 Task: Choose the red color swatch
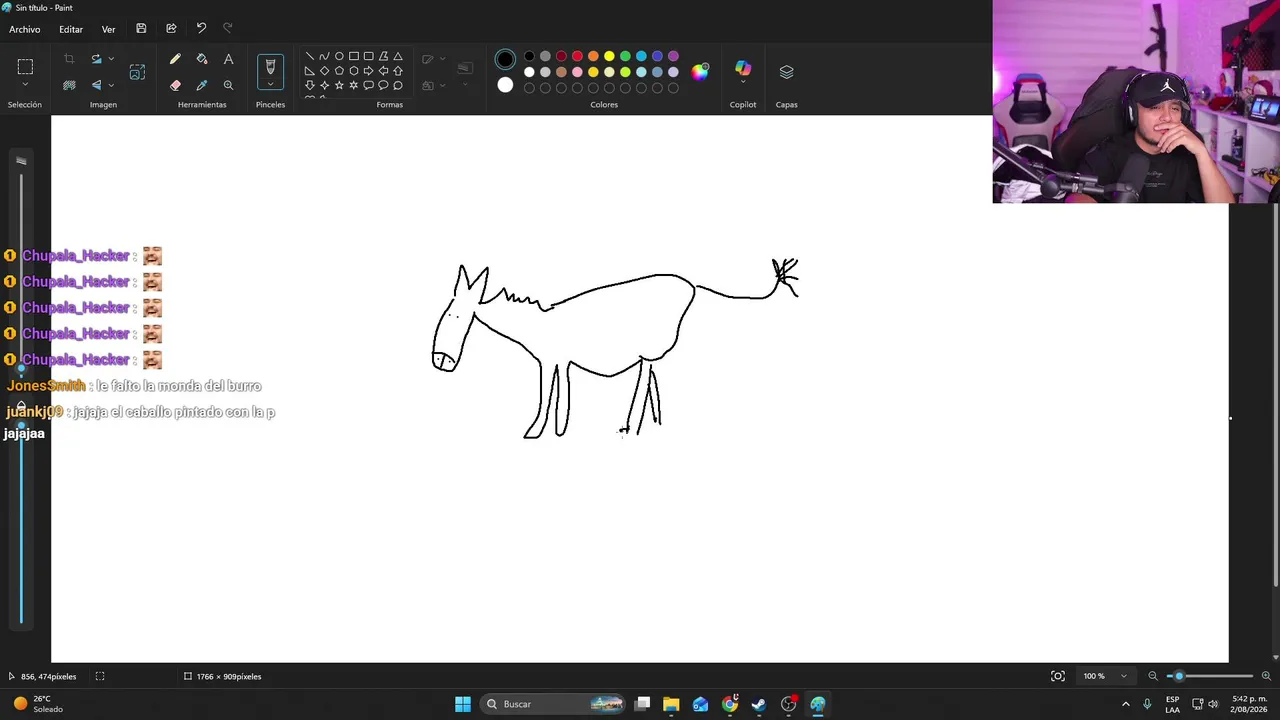(577, 56)
